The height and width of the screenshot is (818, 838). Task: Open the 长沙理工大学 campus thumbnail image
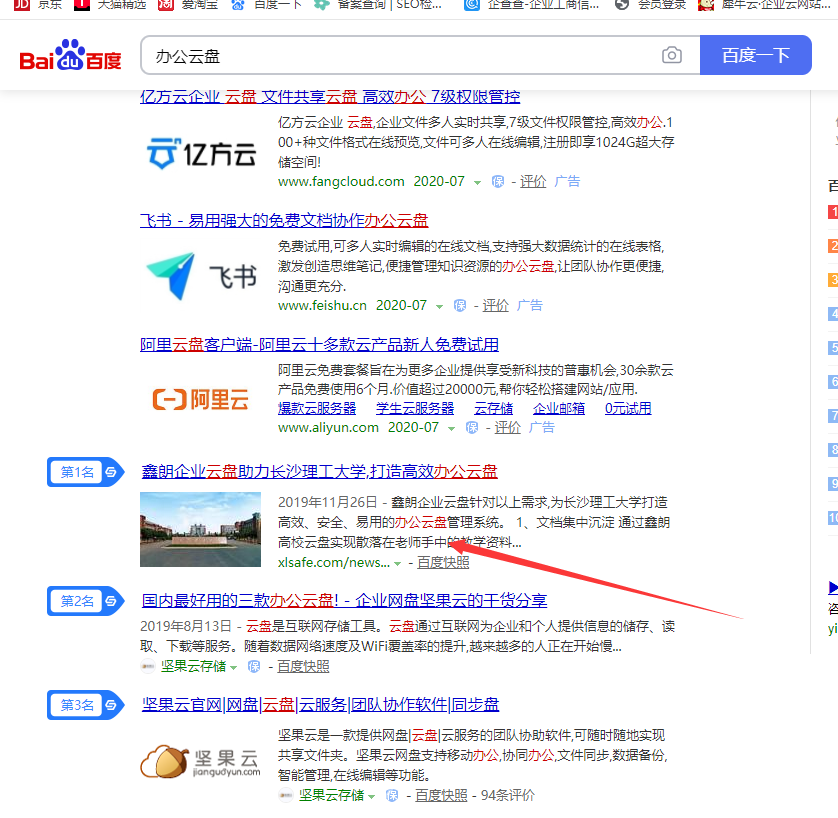pyautogui.click(x=200, y=529)
